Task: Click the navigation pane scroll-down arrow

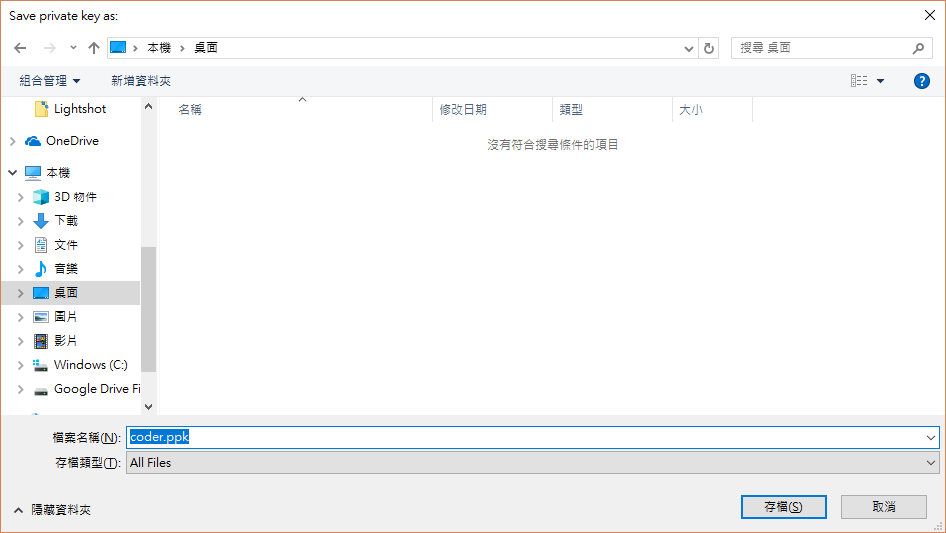Action: [148, 407]
